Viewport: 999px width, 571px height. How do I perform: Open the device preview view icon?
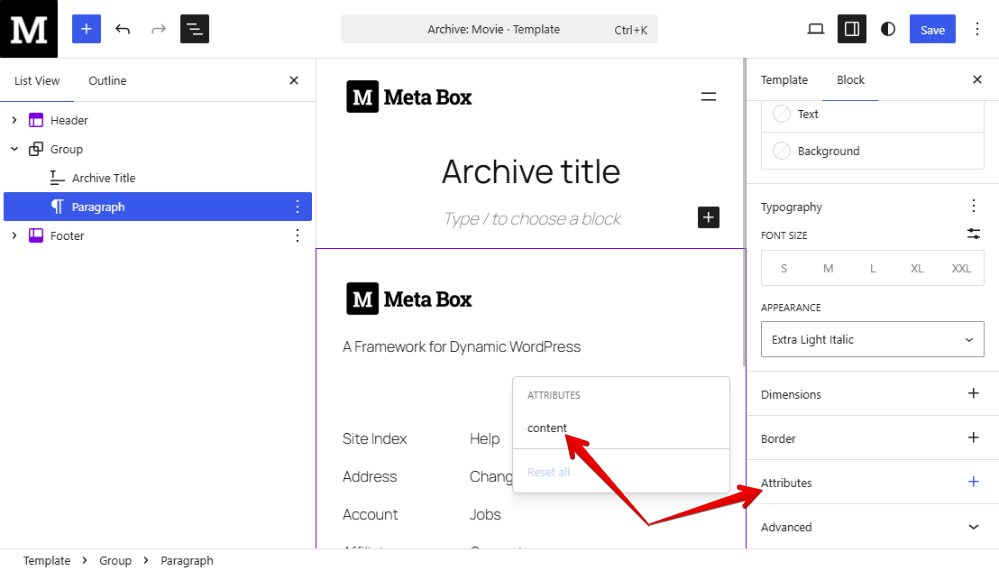tap(816, 29)
